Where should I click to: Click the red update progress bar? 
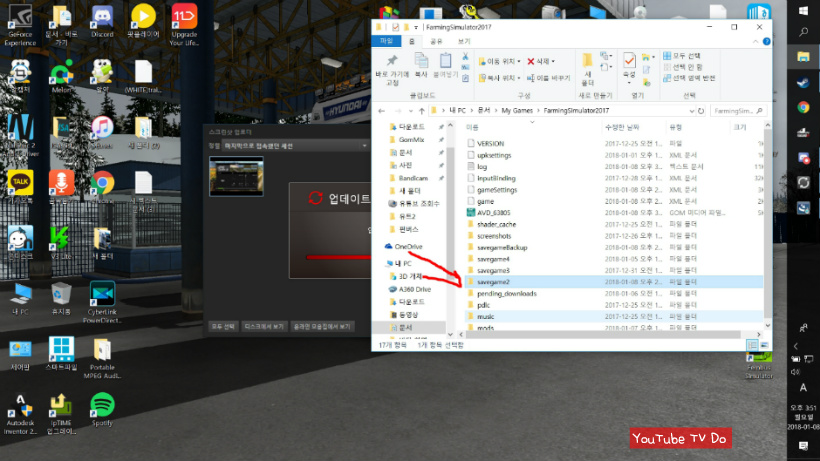(x=339, y=257)
